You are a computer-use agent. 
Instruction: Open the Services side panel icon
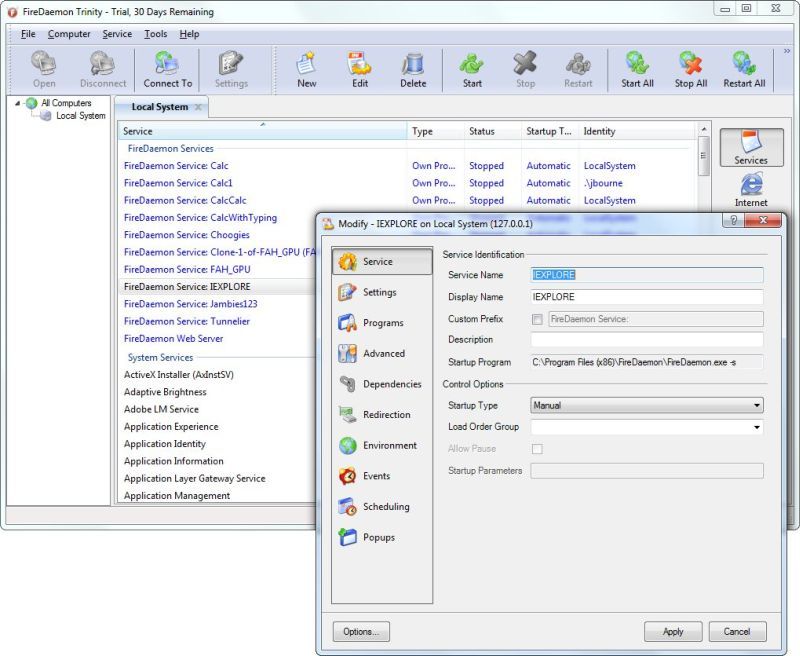tap(751, 147)
